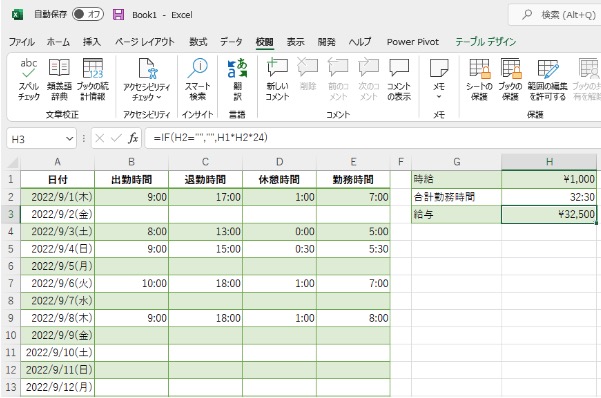Toggle the 自動保存 autosave switch
Screen dimensions: 601x398
(88, 15)
